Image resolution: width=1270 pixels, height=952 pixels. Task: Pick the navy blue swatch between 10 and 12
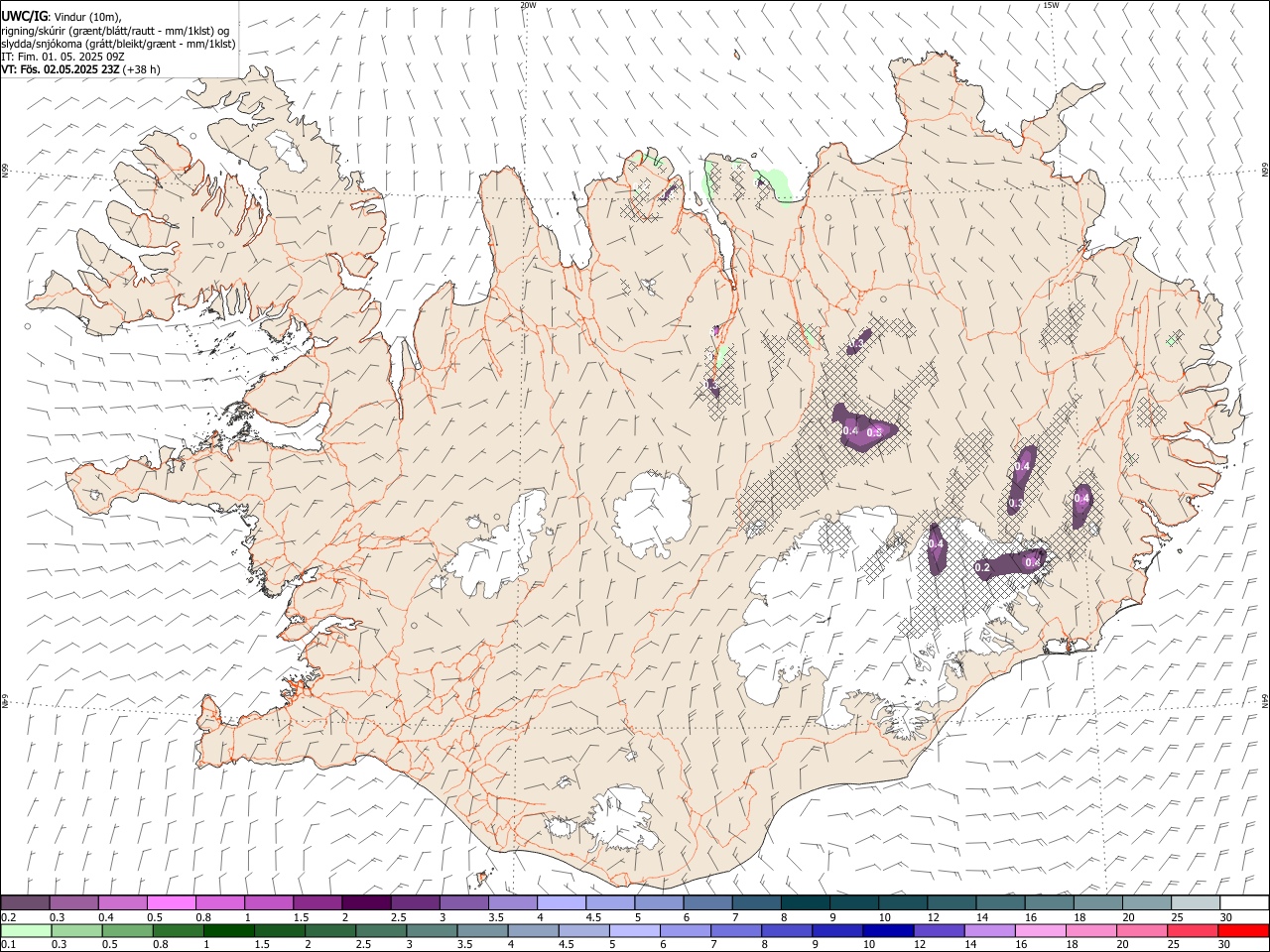(x=886, y=930)
